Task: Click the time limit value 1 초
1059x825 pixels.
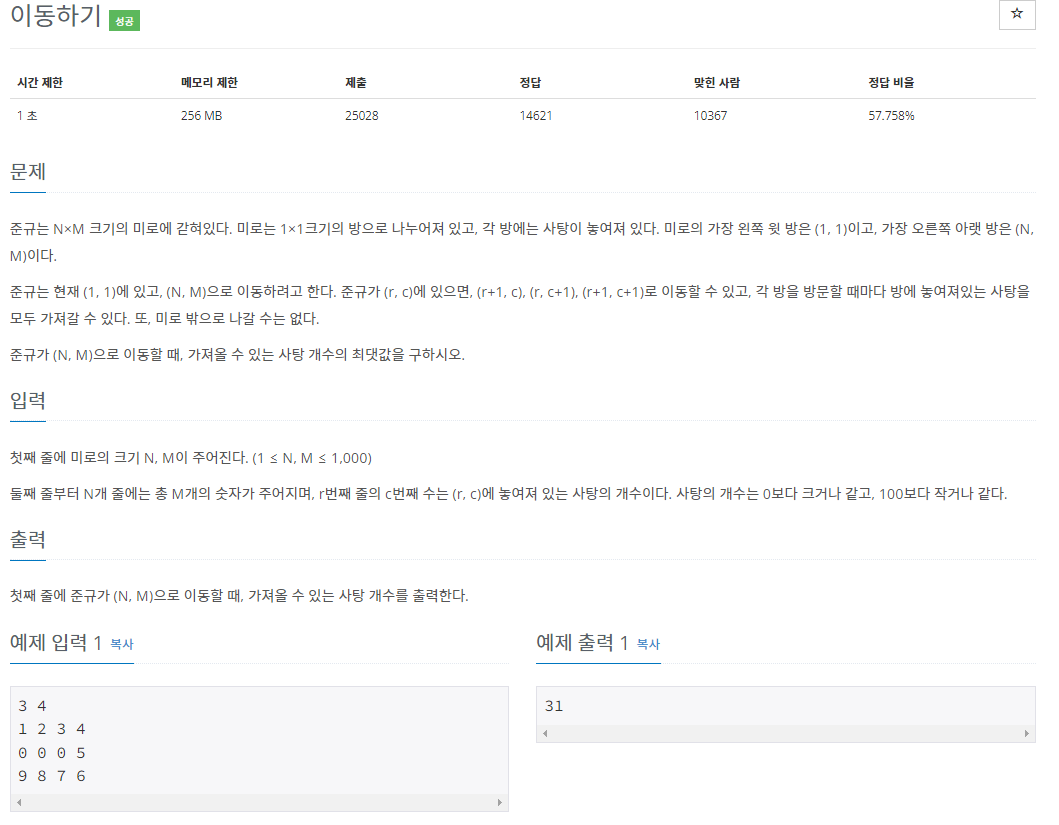Action: 27,115
